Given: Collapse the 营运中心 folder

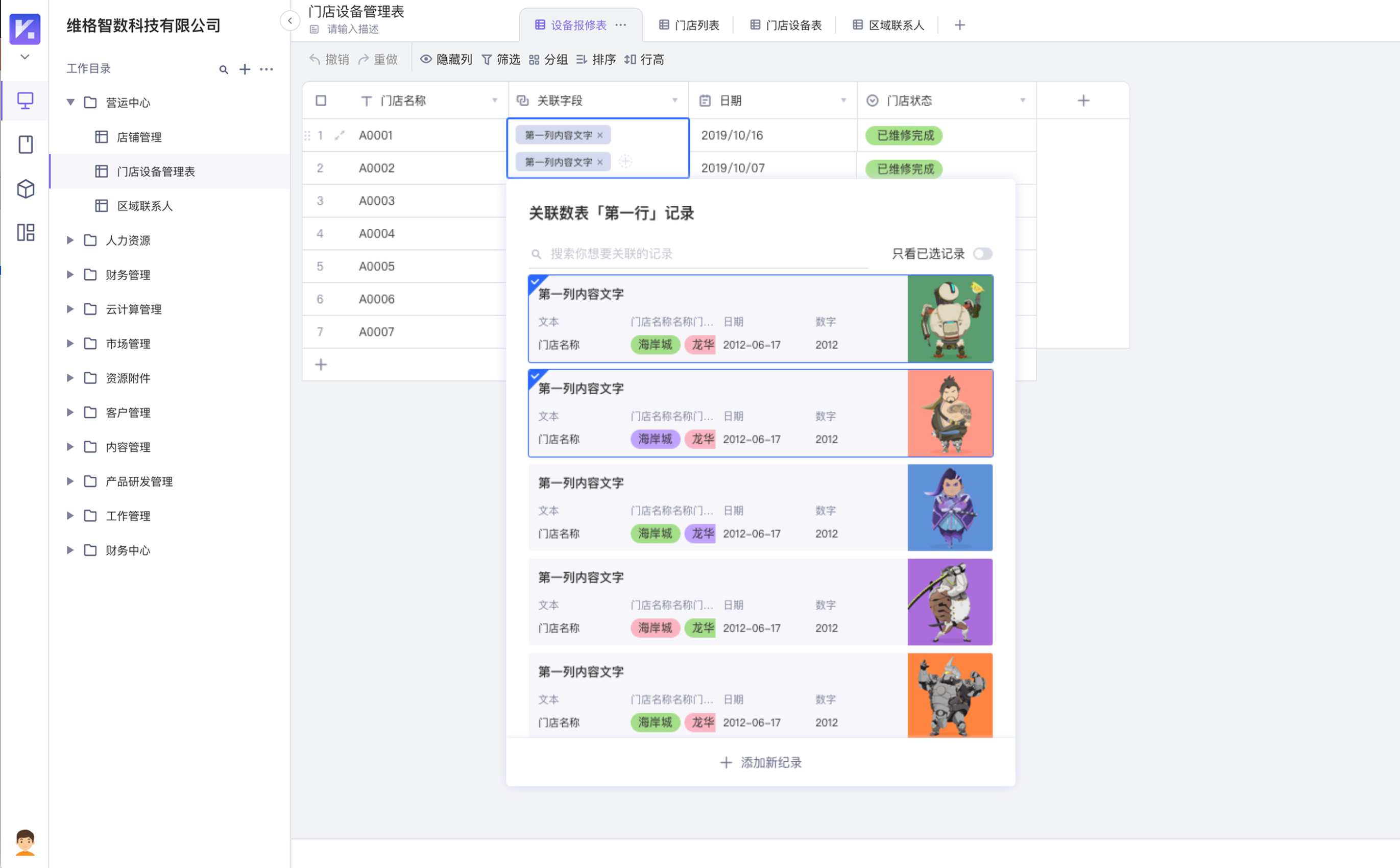Looking at the screenshot, I should tap(70, 102).
